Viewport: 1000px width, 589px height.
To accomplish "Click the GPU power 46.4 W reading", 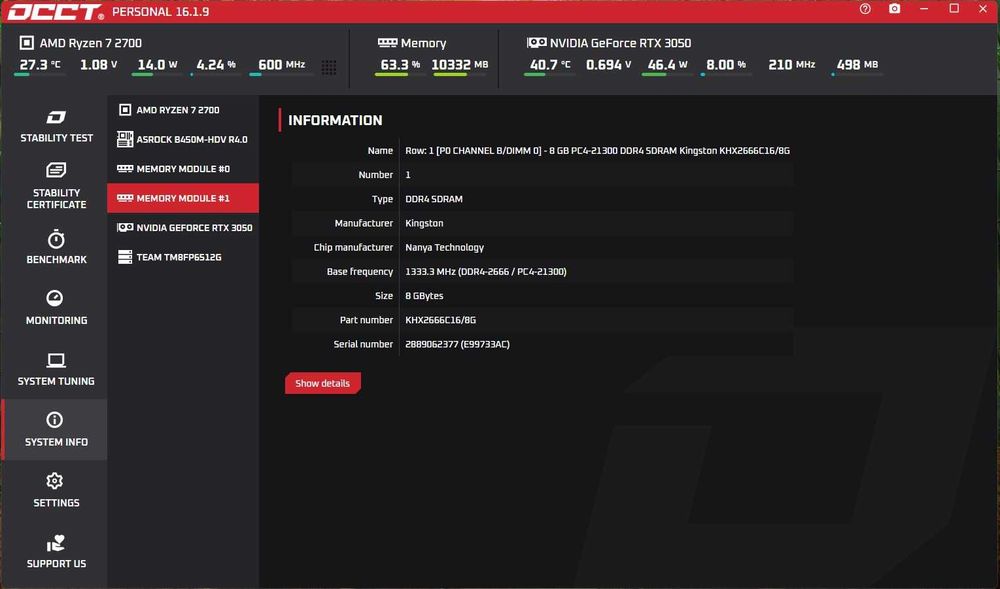I will [x=667, y=64].
